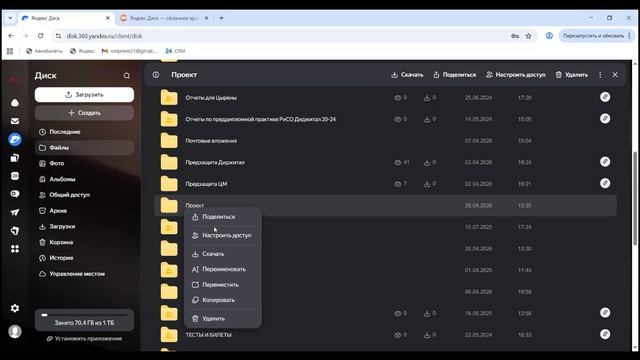This screenshot has width=640, height=360.
Task: Click views eye icon on Предзащита Диджитал
Action: [398, 162]
